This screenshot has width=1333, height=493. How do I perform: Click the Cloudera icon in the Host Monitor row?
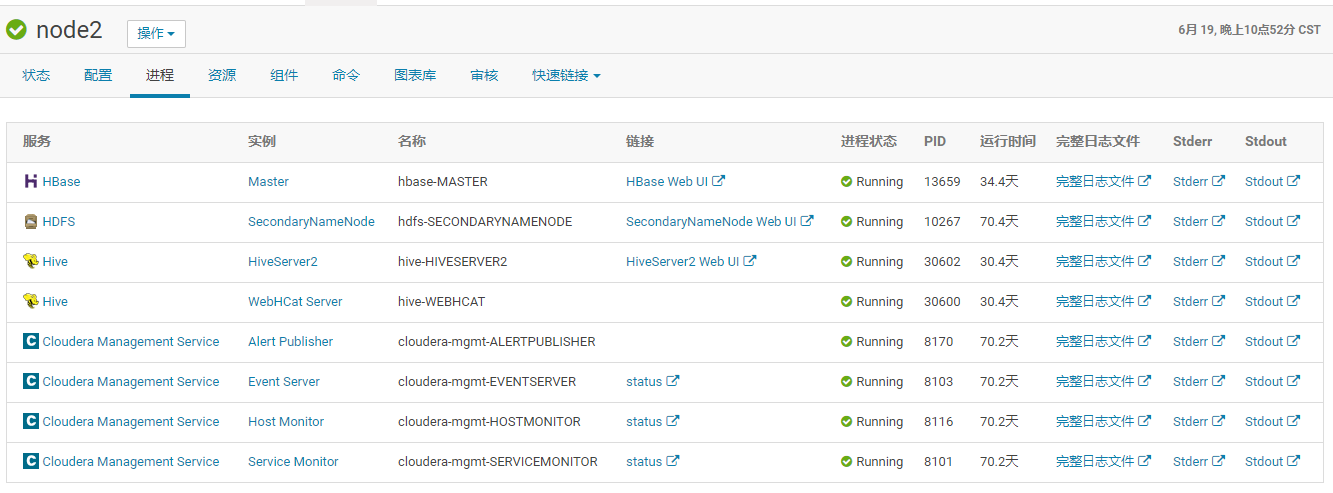[x=30, y=422]
